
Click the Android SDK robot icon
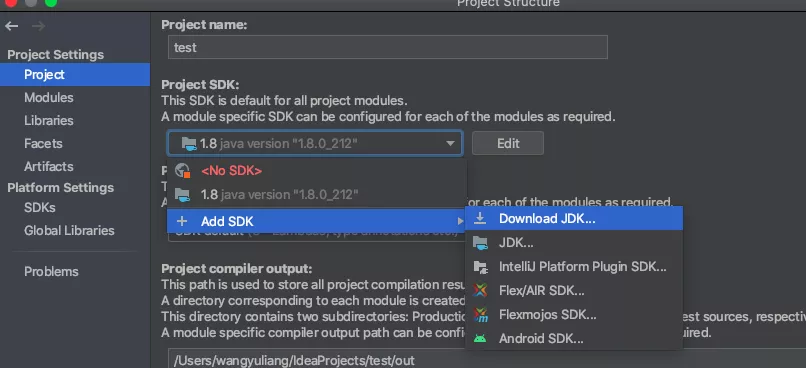(x=480, y=339)
